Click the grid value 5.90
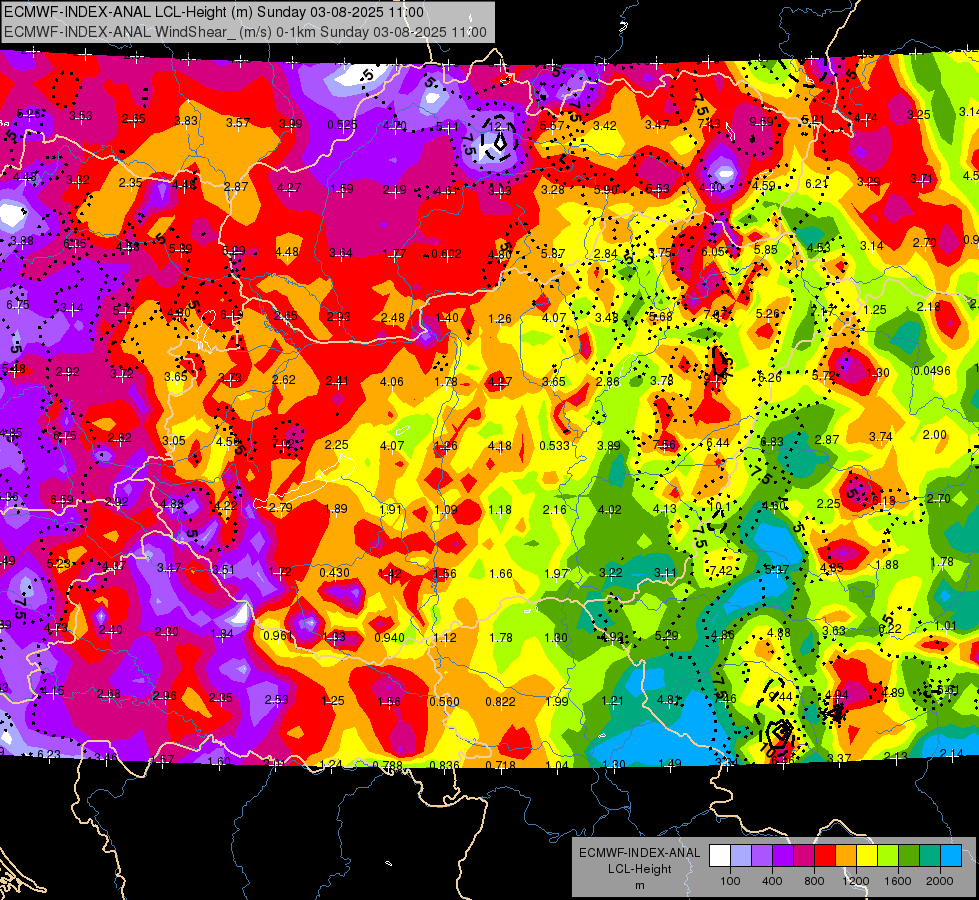The height and width of the screenshot is (900, 979). (605, 189)
